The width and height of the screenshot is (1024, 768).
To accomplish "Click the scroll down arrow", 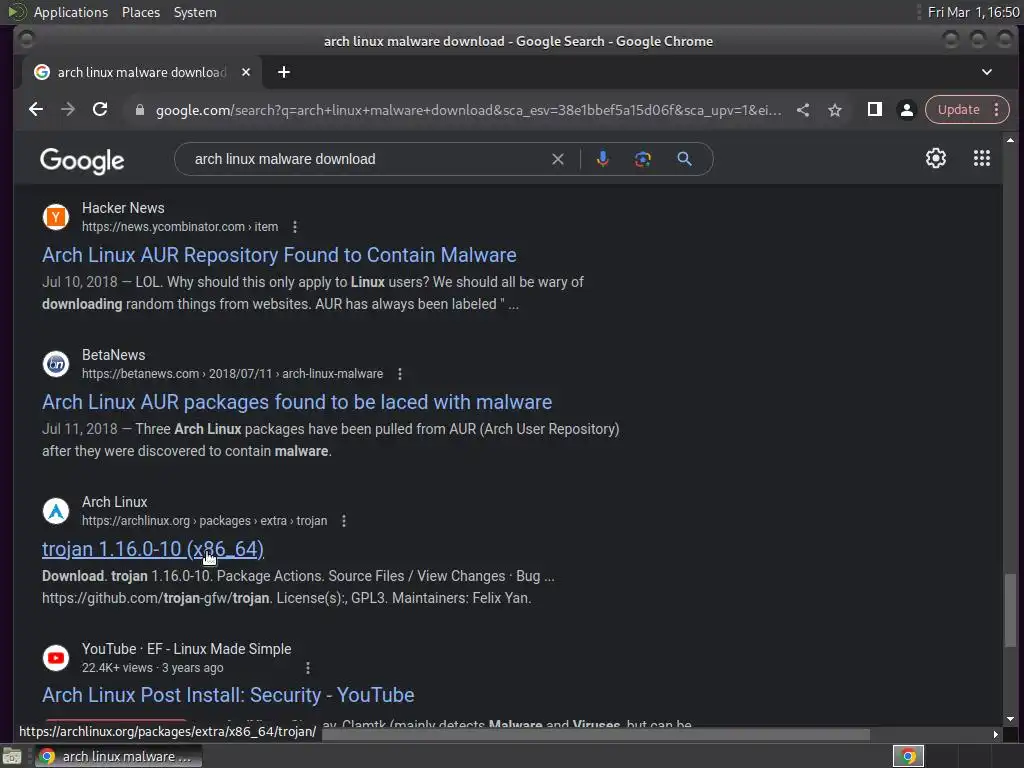I will (1010, 718).
